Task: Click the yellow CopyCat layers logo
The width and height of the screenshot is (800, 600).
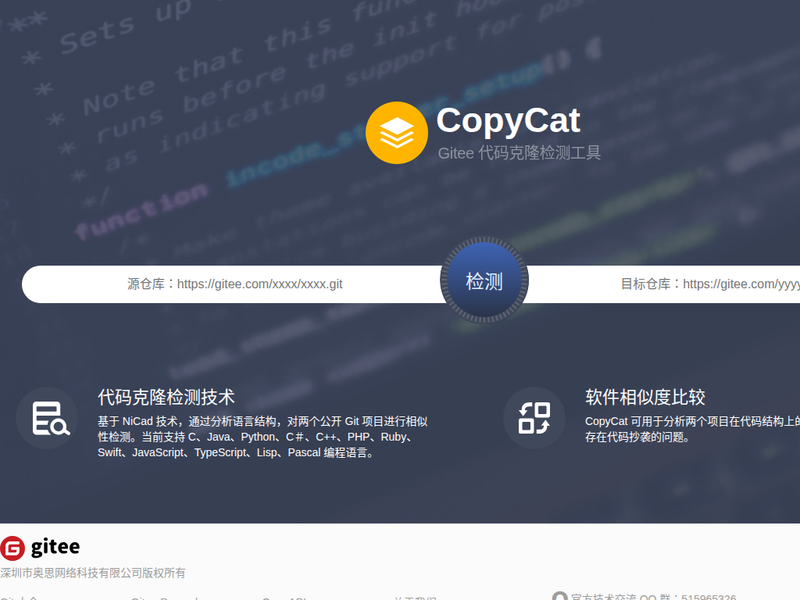Action: click(396, 133)
